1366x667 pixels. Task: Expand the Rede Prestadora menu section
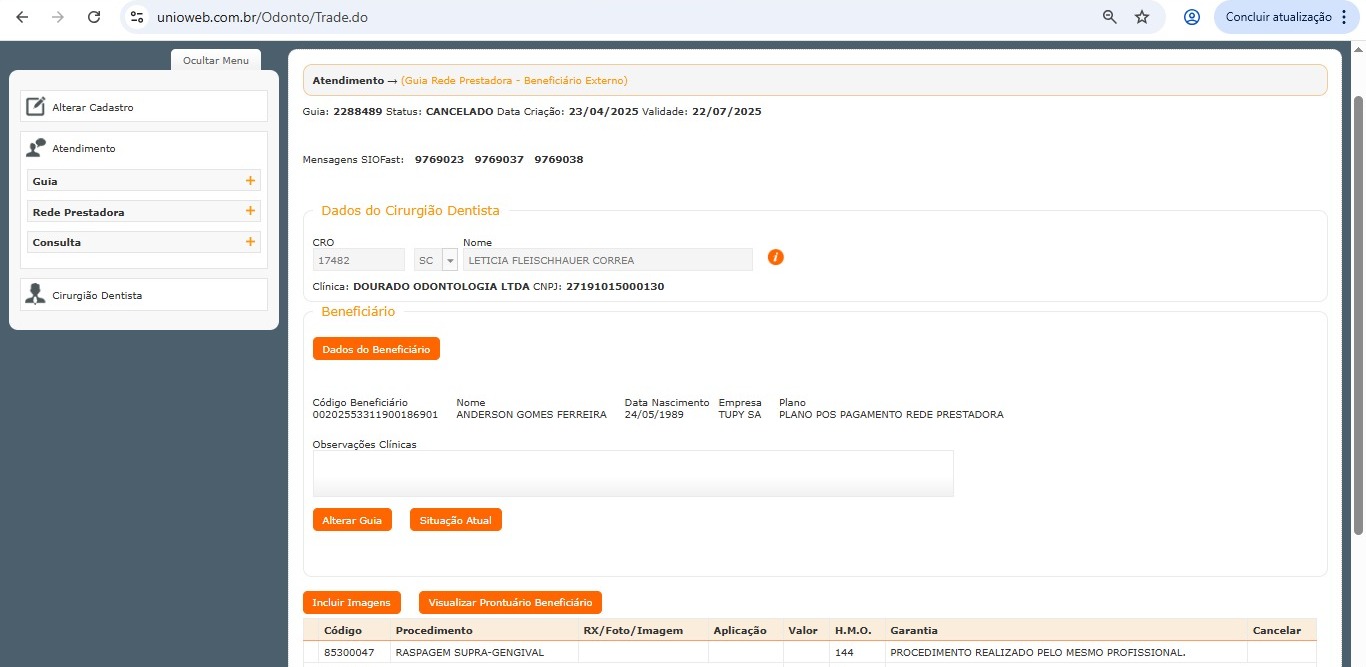point(250,212)
